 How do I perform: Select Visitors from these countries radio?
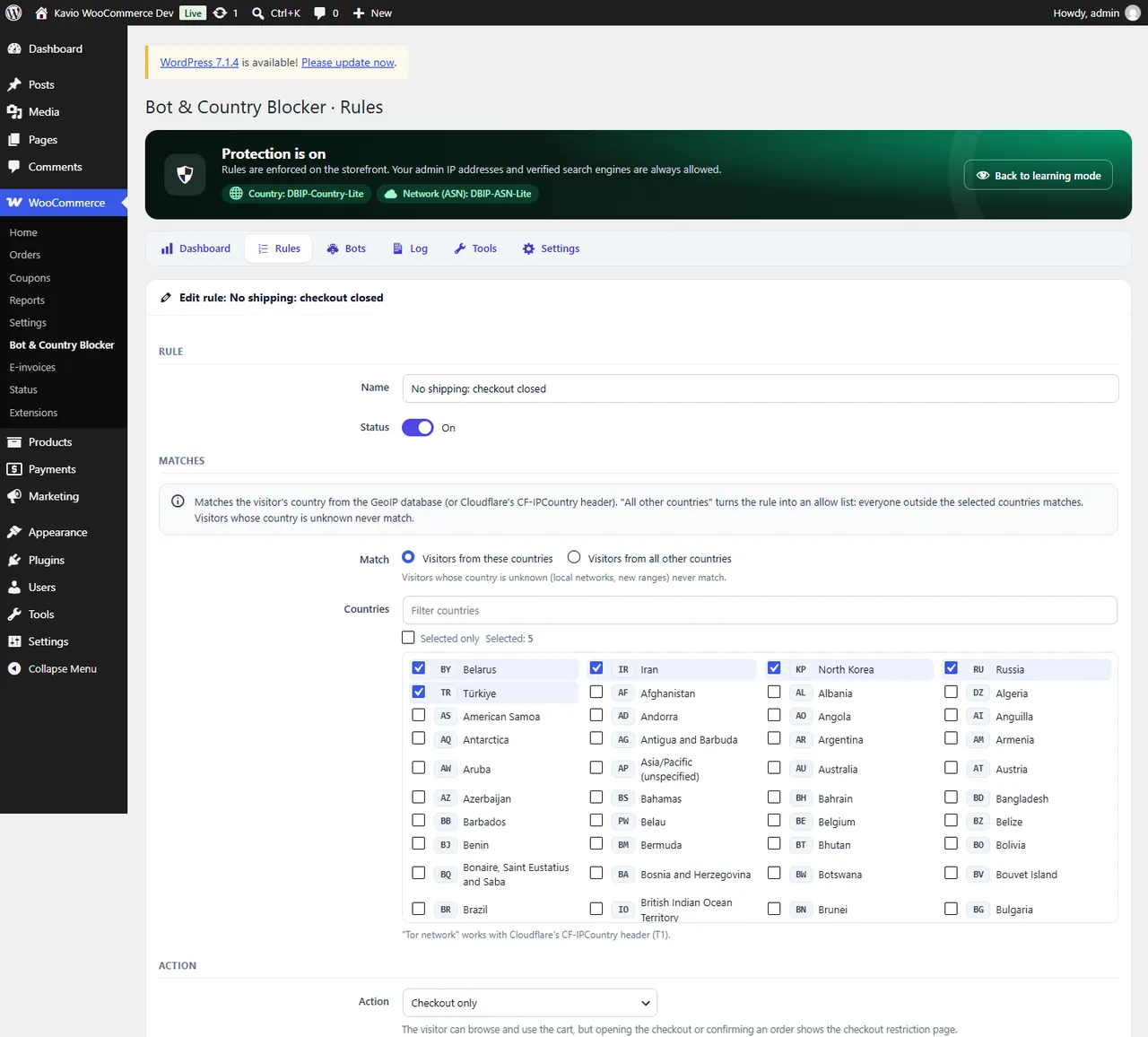pos(408,557)
